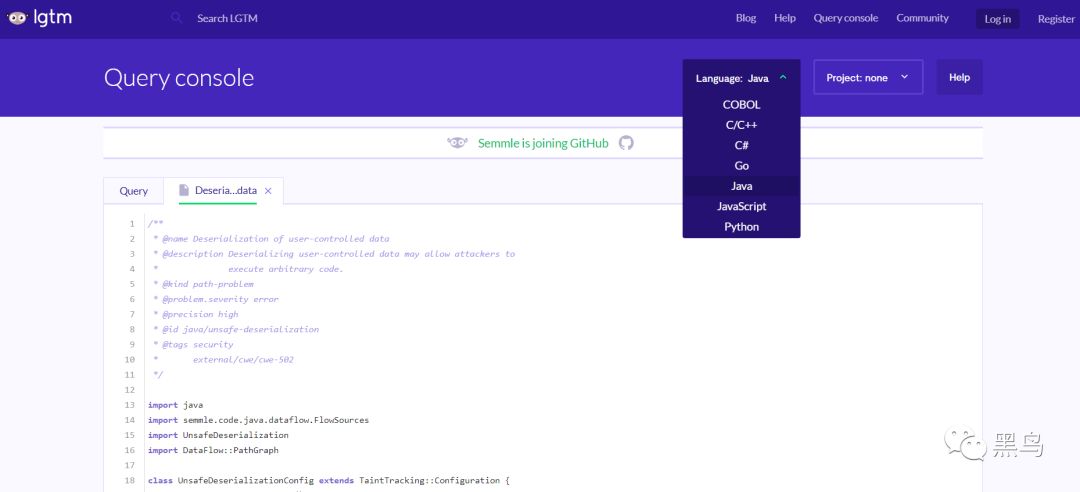
Task: Close the Deseria...data tab
Action: tap(268, 191)
